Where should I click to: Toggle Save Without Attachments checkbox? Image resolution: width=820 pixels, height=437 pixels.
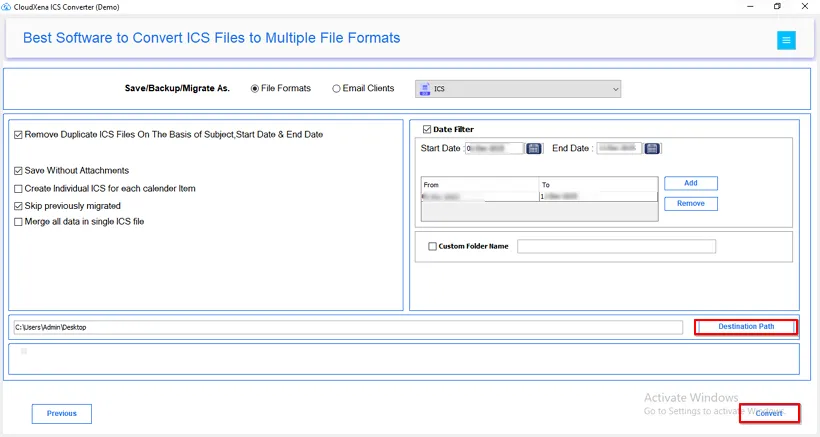pos(18,171)
